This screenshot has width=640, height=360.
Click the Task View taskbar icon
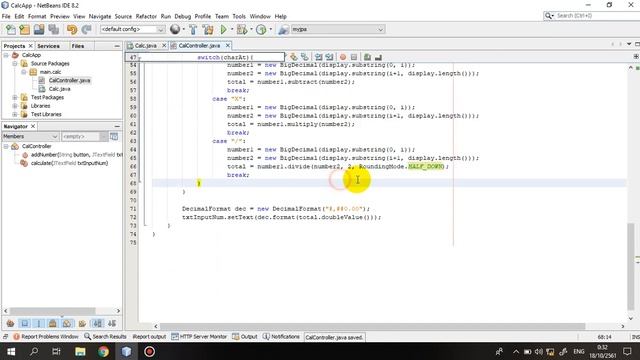coord(56,351)
